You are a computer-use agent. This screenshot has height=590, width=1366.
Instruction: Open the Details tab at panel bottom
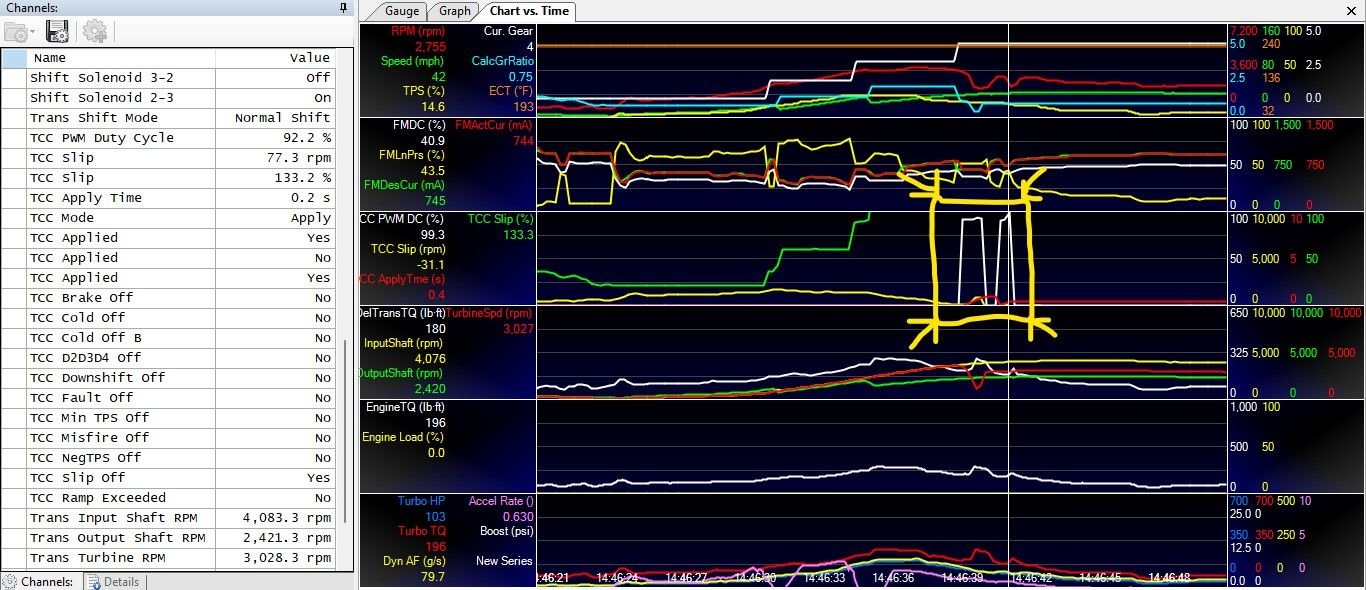[x=120, y=581]
